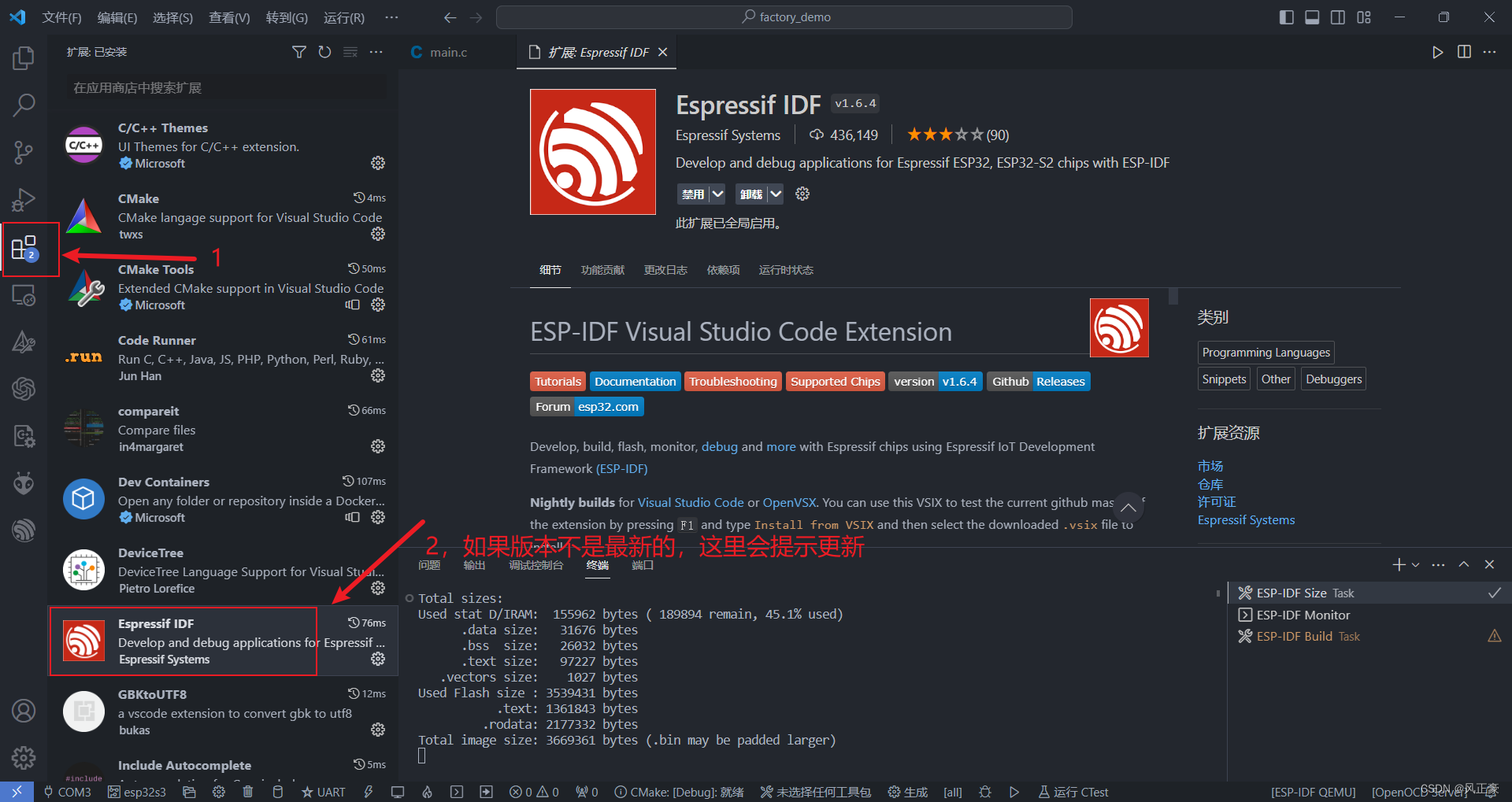Expand the hidden menu bar items ellipsis

391,17
